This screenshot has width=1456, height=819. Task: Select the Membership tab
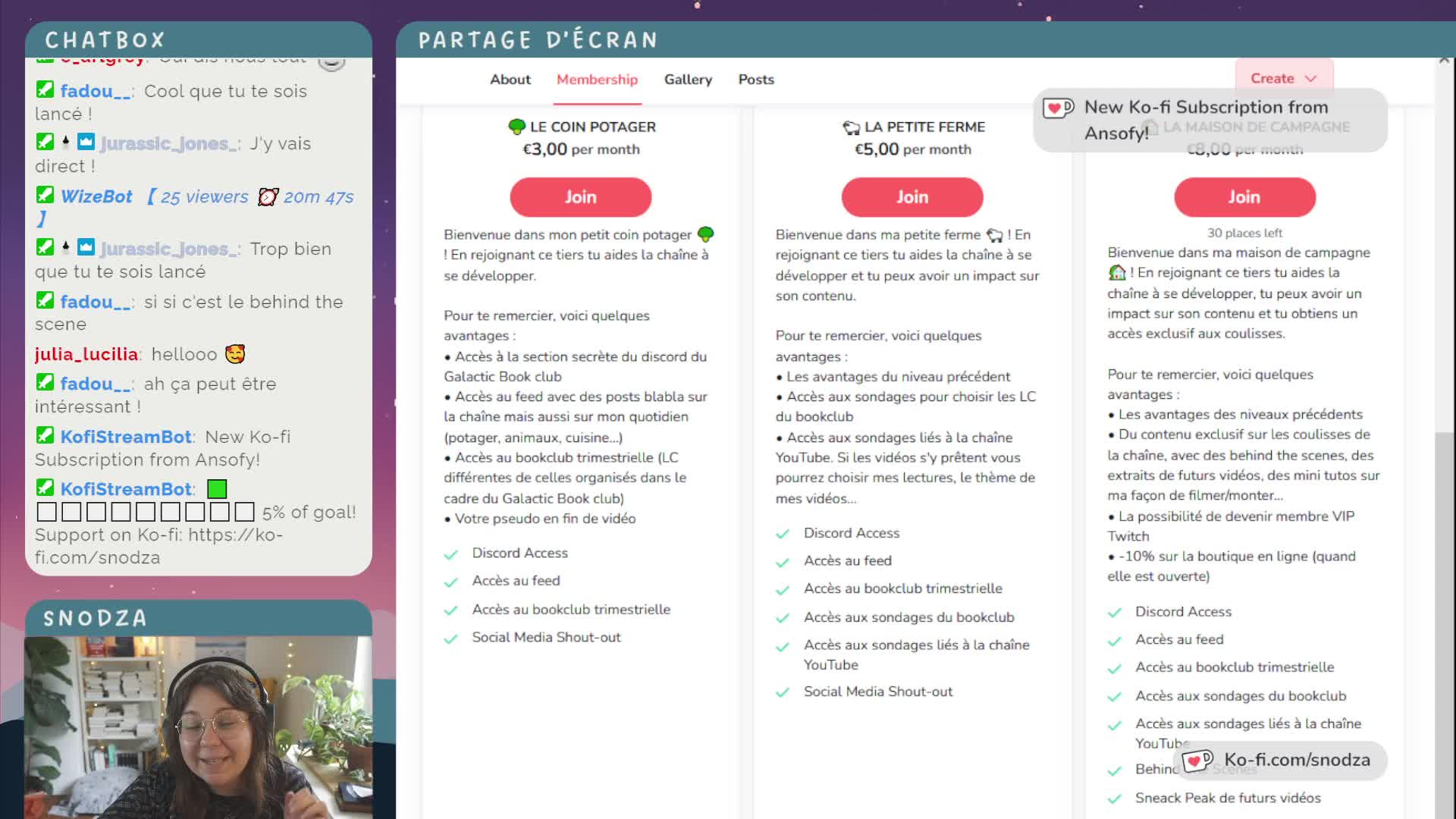597,80
